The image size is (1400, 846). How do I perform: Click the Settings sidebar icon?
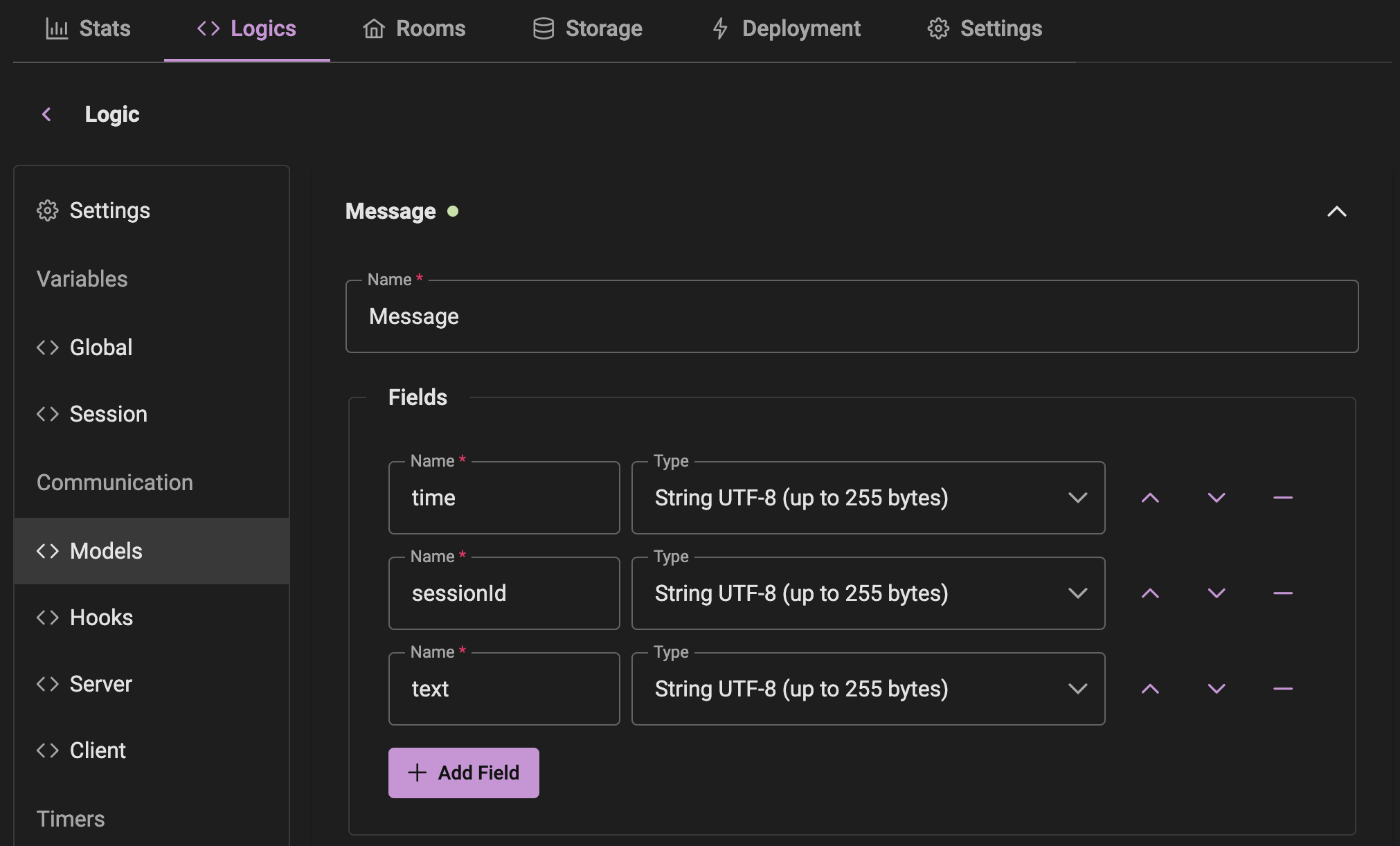tap(47, 210)
